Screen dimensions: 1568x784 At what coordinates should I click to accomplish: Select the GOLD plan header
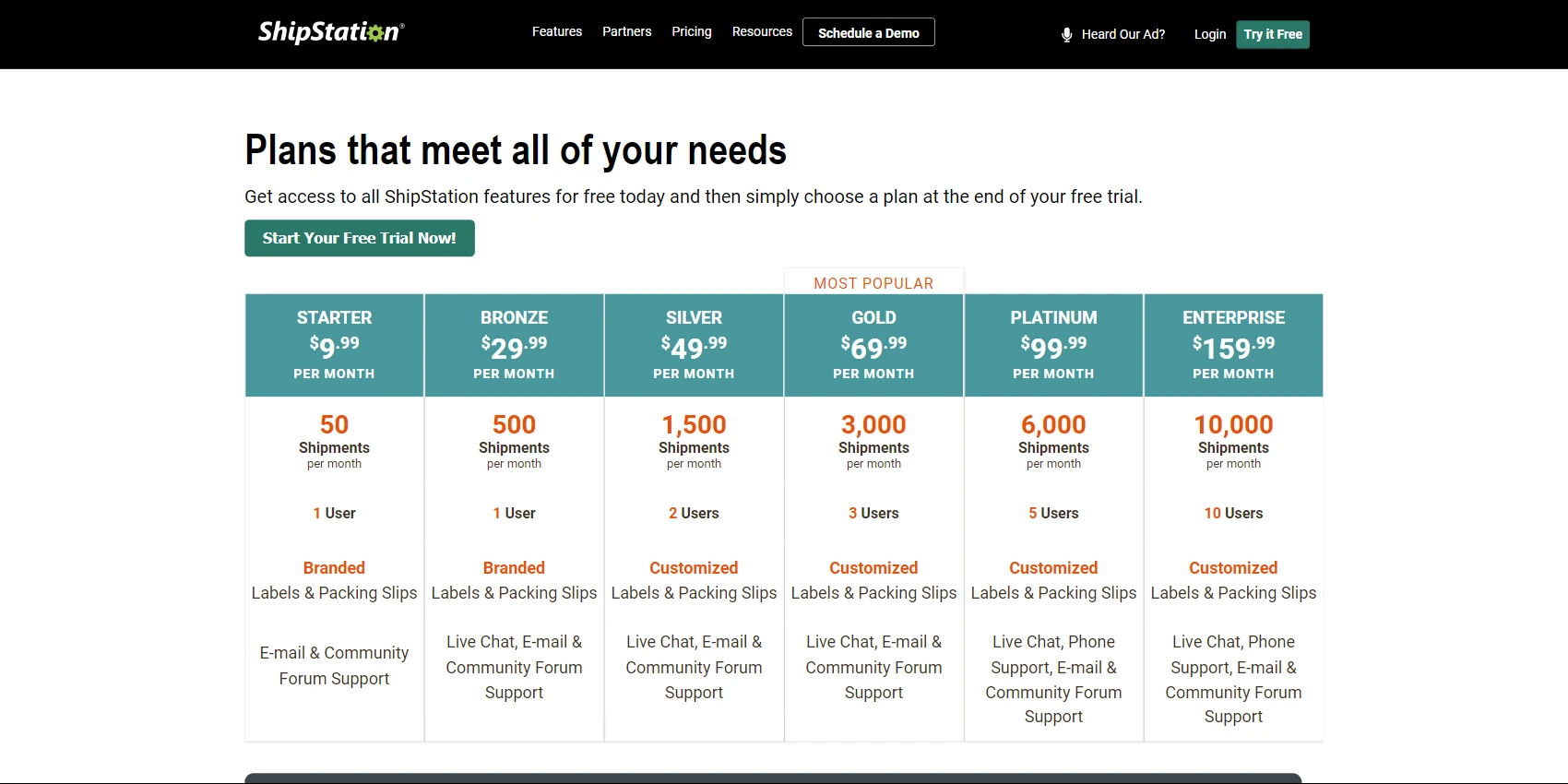tap(873, 345)
